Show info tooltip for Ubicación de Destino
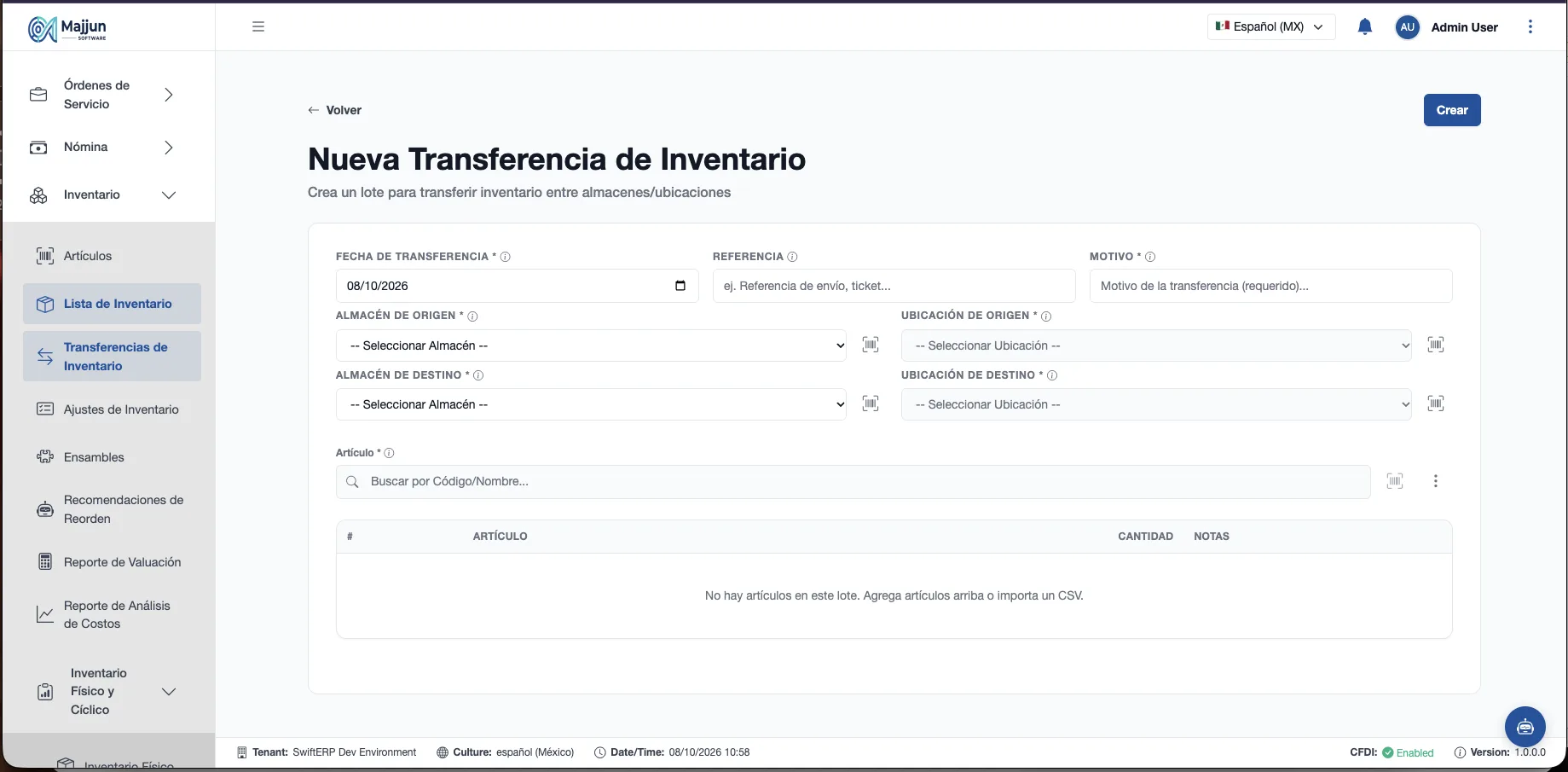1568x772 pixels. [1052, 375]
